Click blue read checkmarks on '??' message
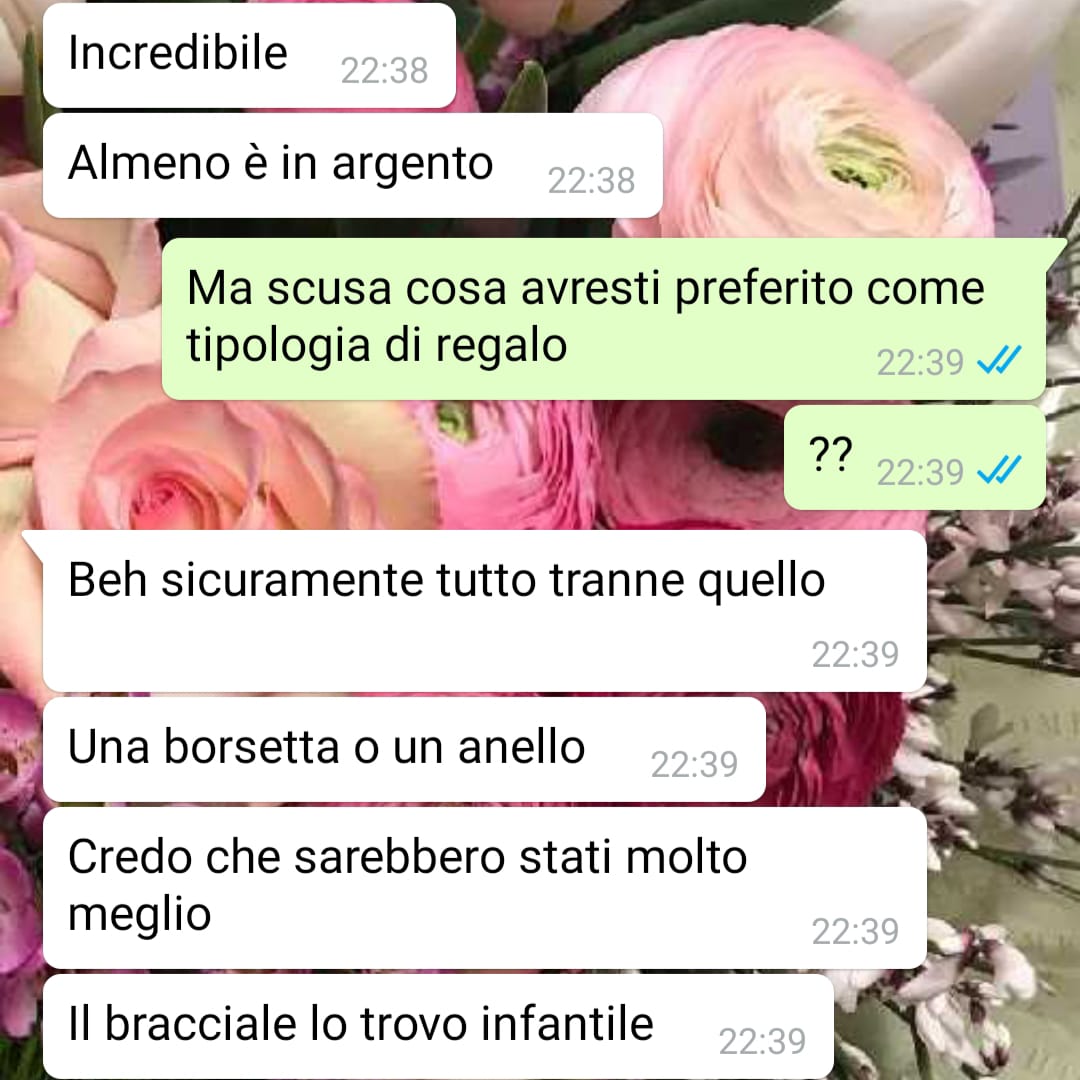 [x=999, y=470]
